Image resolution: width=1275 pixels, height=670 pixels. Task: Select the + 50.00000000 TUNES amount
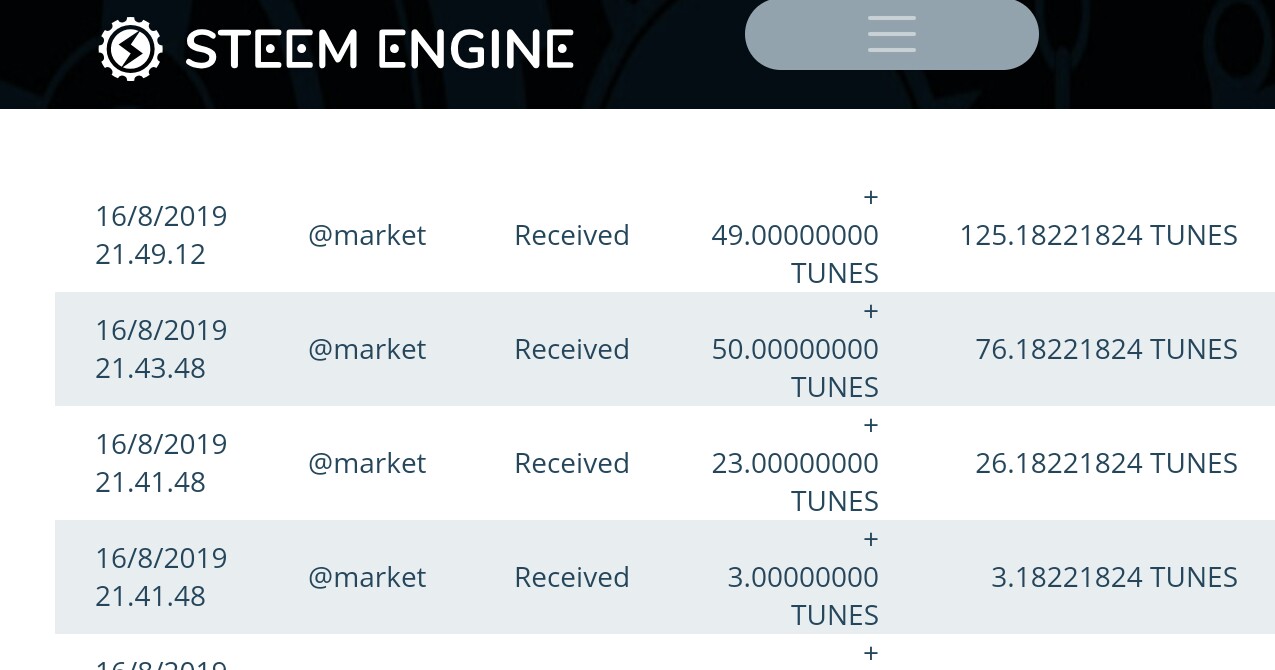point(795,349)
